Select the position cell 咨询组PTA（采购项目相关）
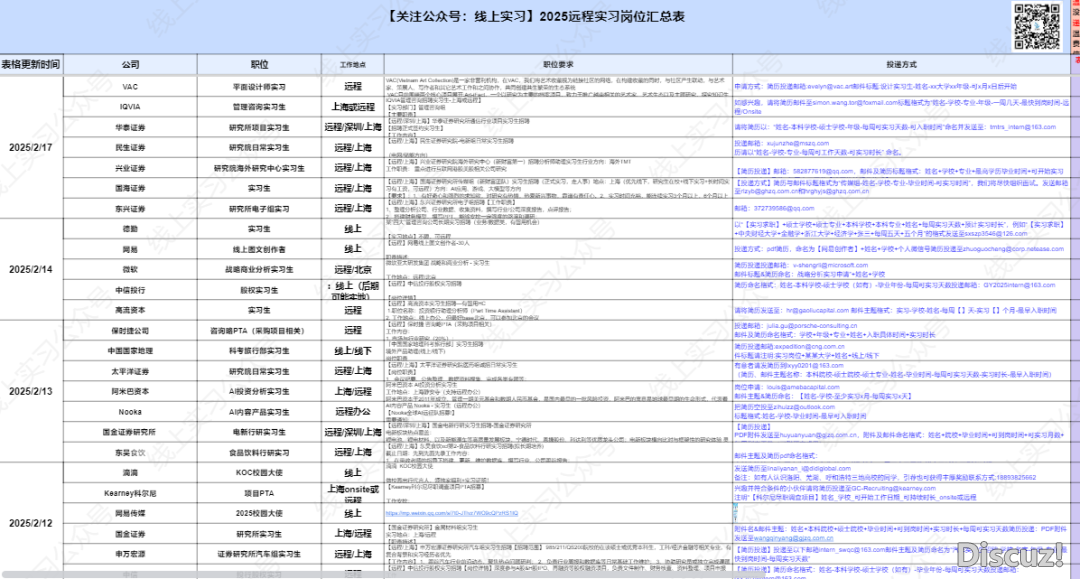 259,330
